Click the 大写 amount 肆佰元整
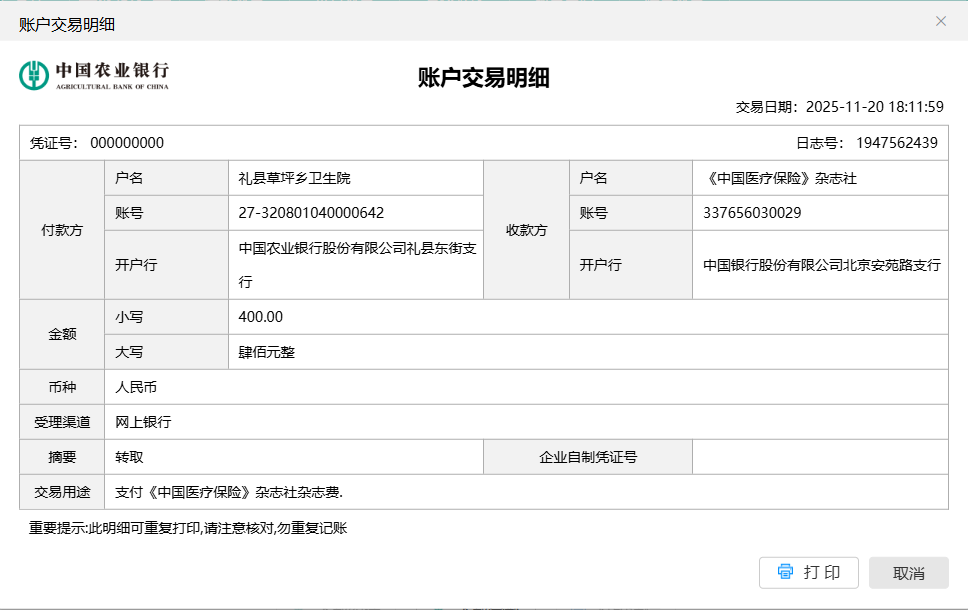The height and width of the screenshot is (610, 968). pos(266,352)
